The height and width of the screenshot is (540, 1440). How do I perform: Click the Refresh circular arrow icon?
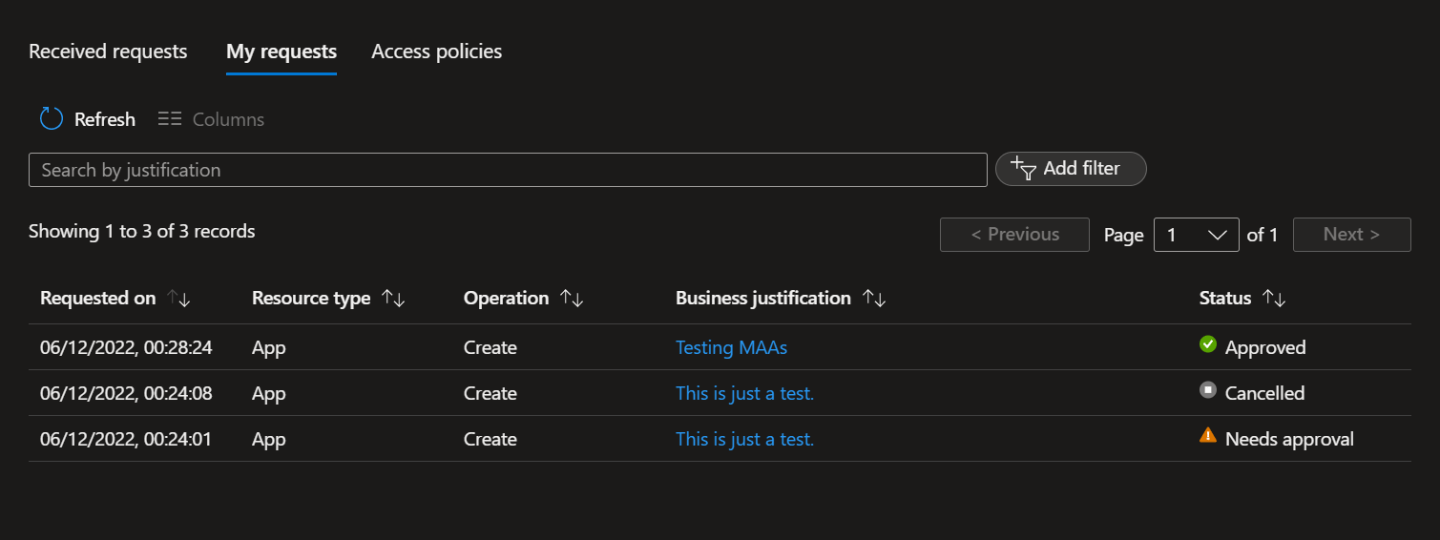[51, 119]
